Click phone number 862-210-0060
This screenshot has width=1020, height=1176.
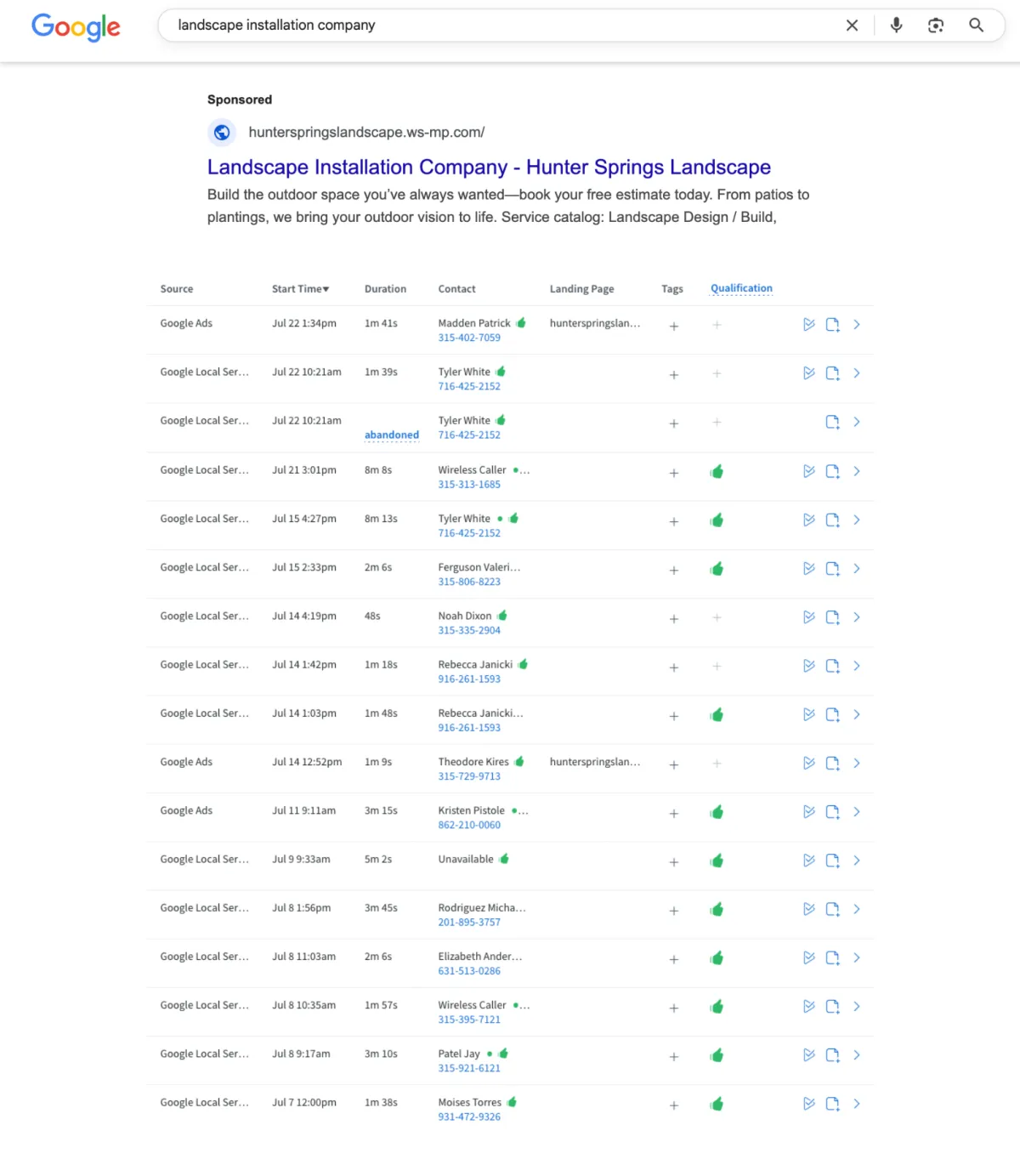tap(469, 826)
